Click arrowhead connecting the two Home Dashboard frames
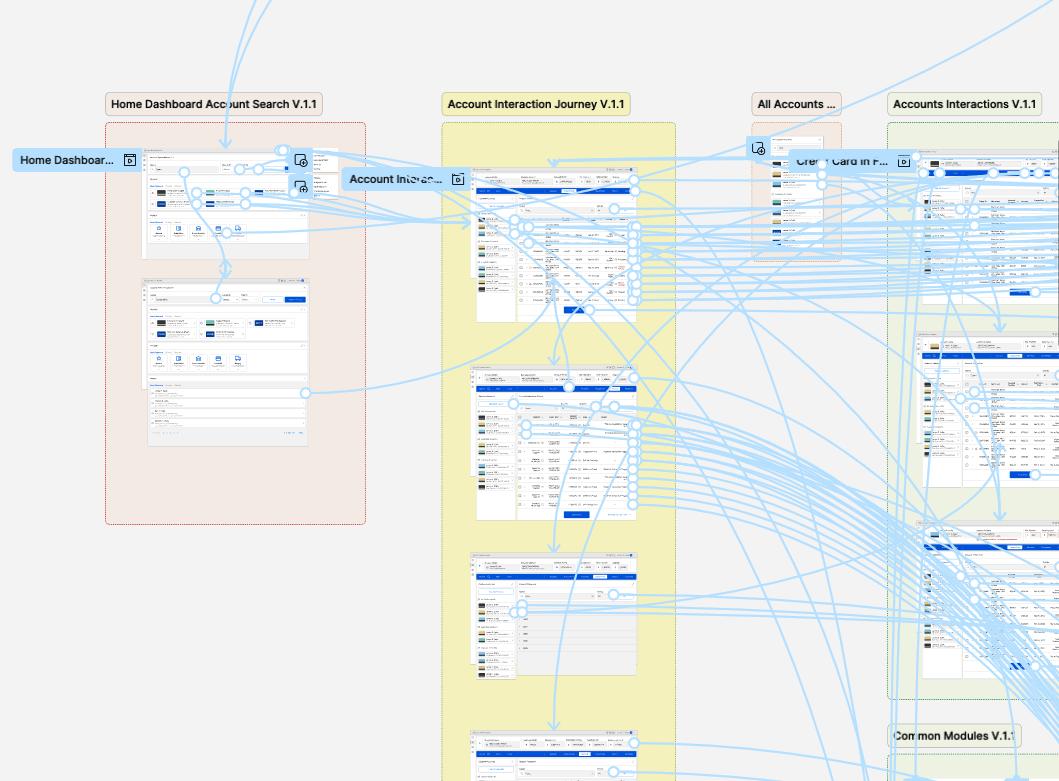This screenshot has height=781, width=1059. coord(226,274)
